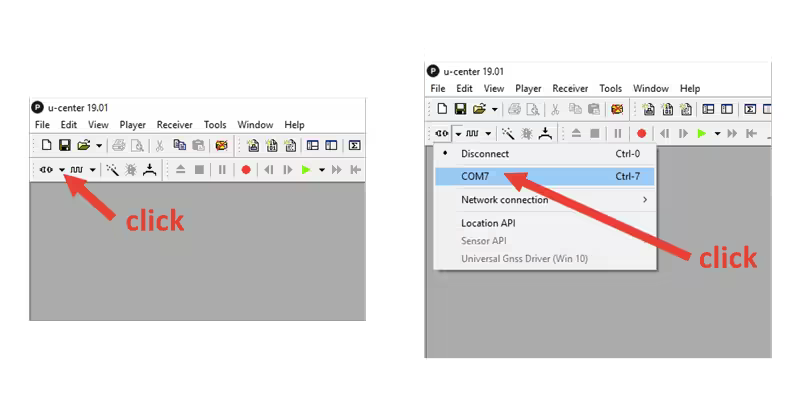Open Player menu in left u-center window
The height and width of the screenshot is (420, 800).
(x=133, y=125)
